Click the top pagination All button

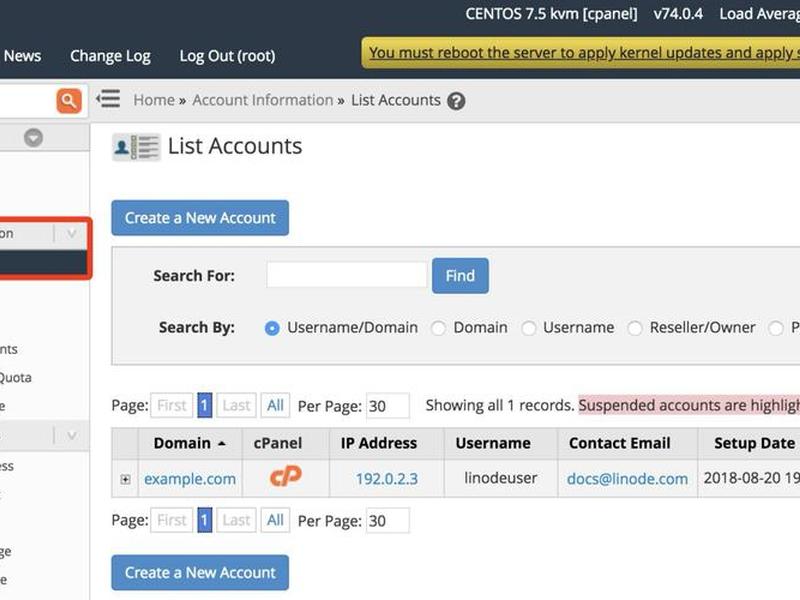pyautogui.click(x=276, y=406)
